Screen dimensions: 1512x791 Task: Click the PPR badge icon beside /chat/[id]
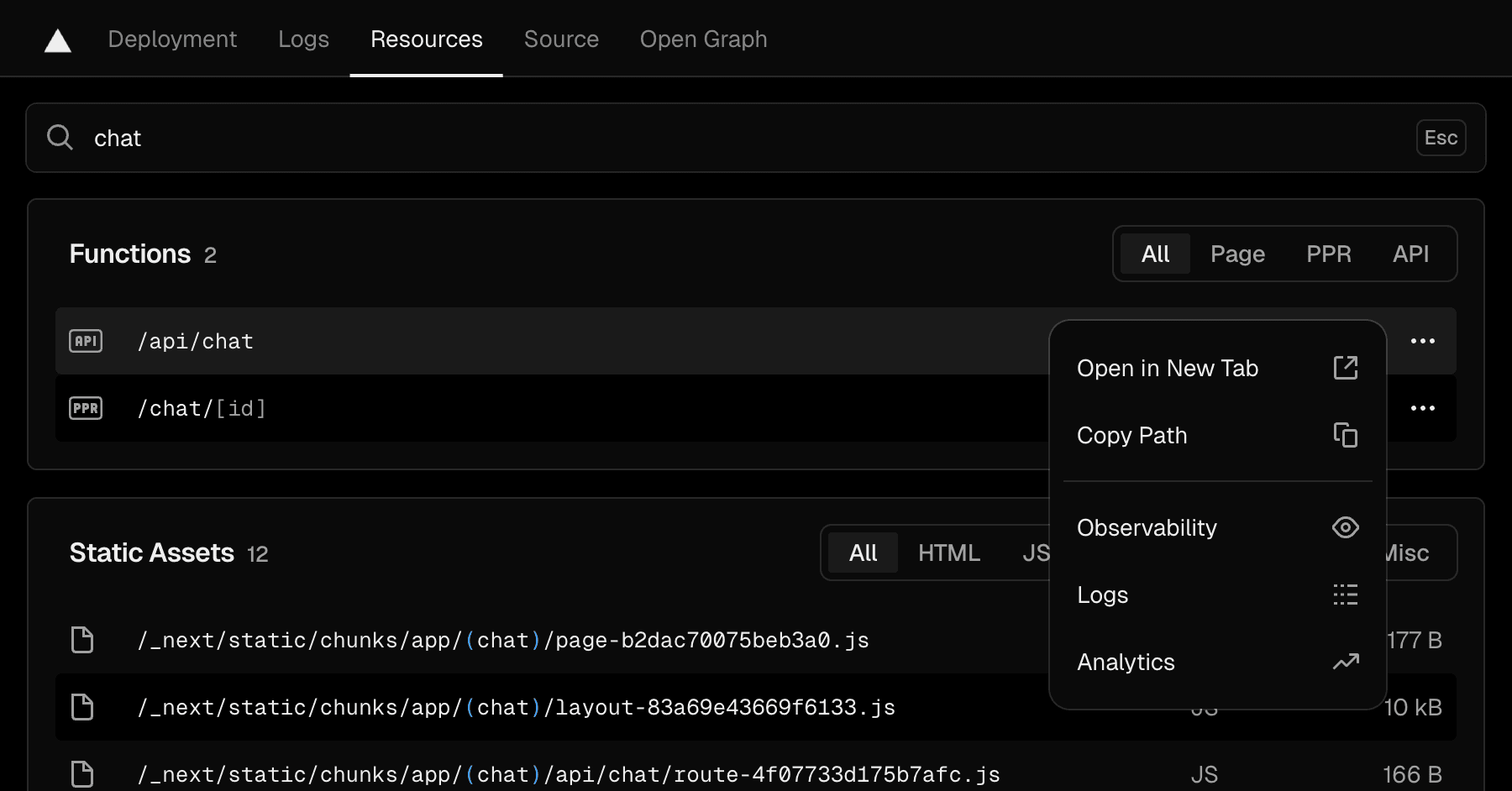[x=86, y=408]
